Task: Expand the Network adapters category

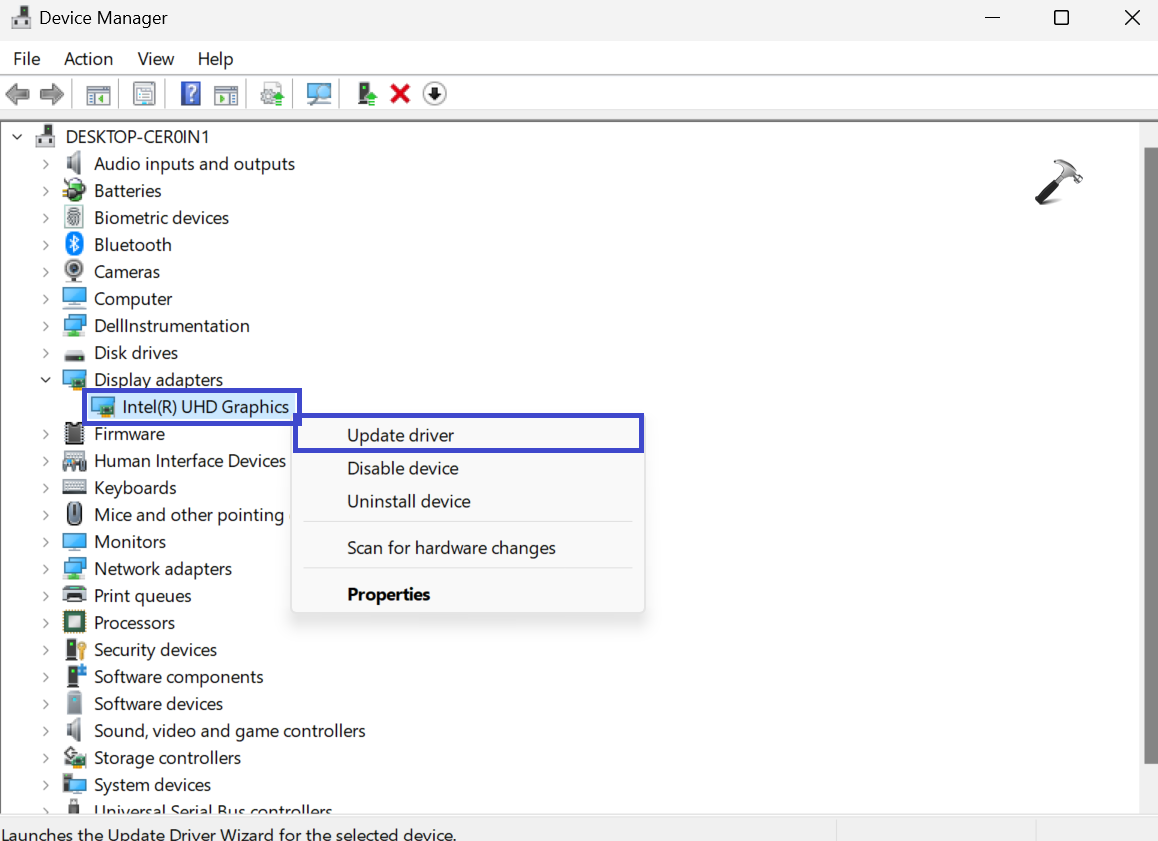Action: pyautogui.click(x=46, y=569)
